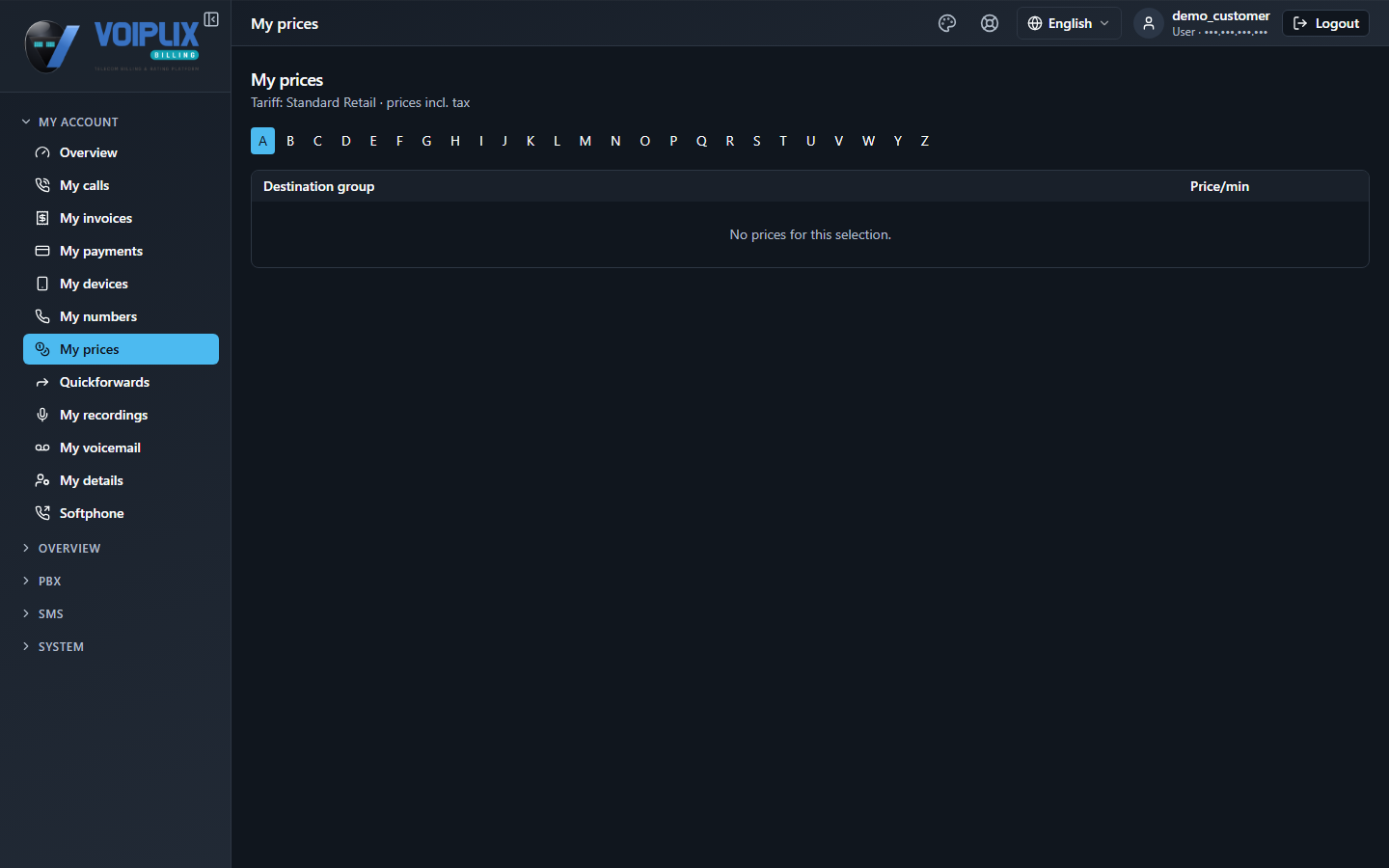Viewport: 1389px width, 868px height.
Task: Click the Destination group column header
Action: point(318,186)
